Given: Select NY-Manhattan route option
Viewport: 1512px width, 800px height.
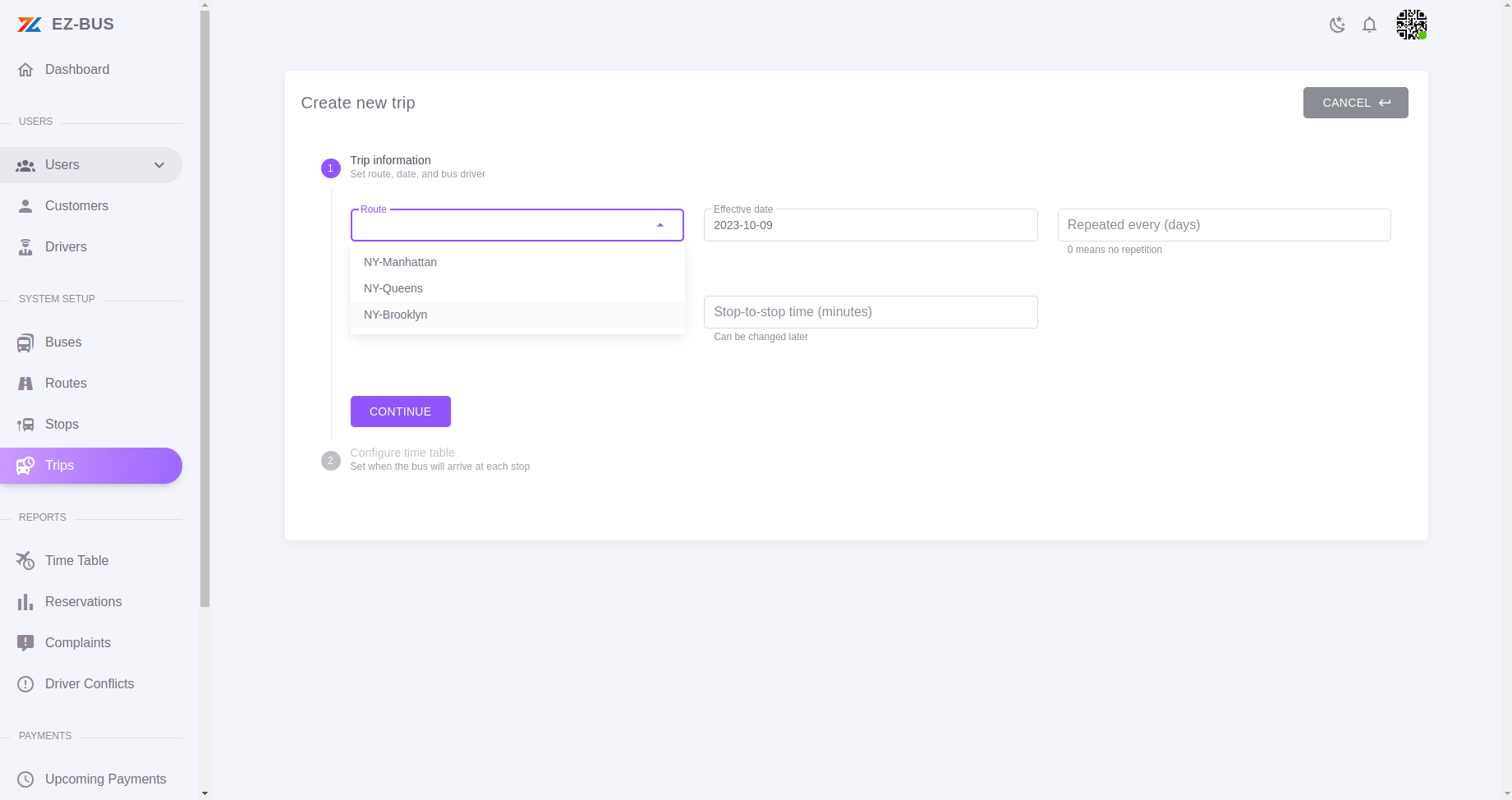Looking at the screenshot, I should click(x=400, y=262).
